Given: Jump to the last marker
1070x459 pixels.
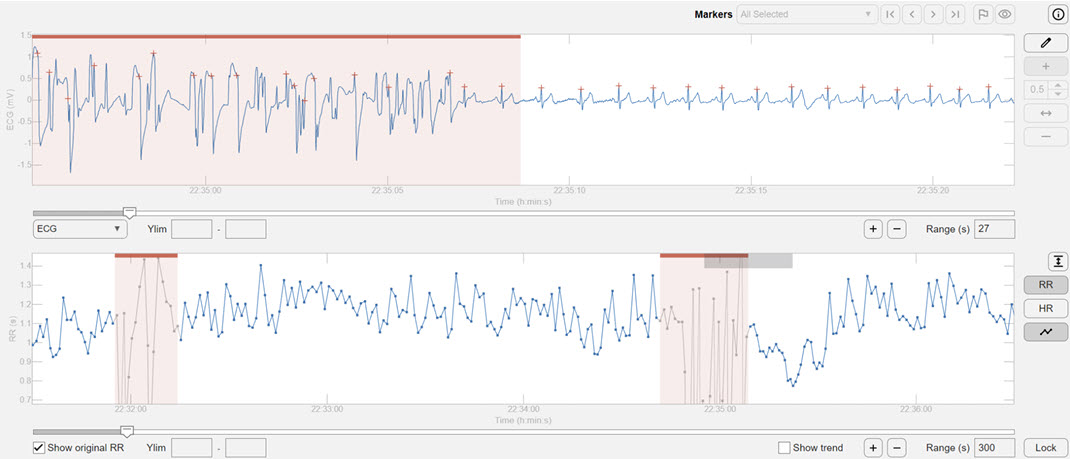Looking at the screenshot, I should pos(956,14).
